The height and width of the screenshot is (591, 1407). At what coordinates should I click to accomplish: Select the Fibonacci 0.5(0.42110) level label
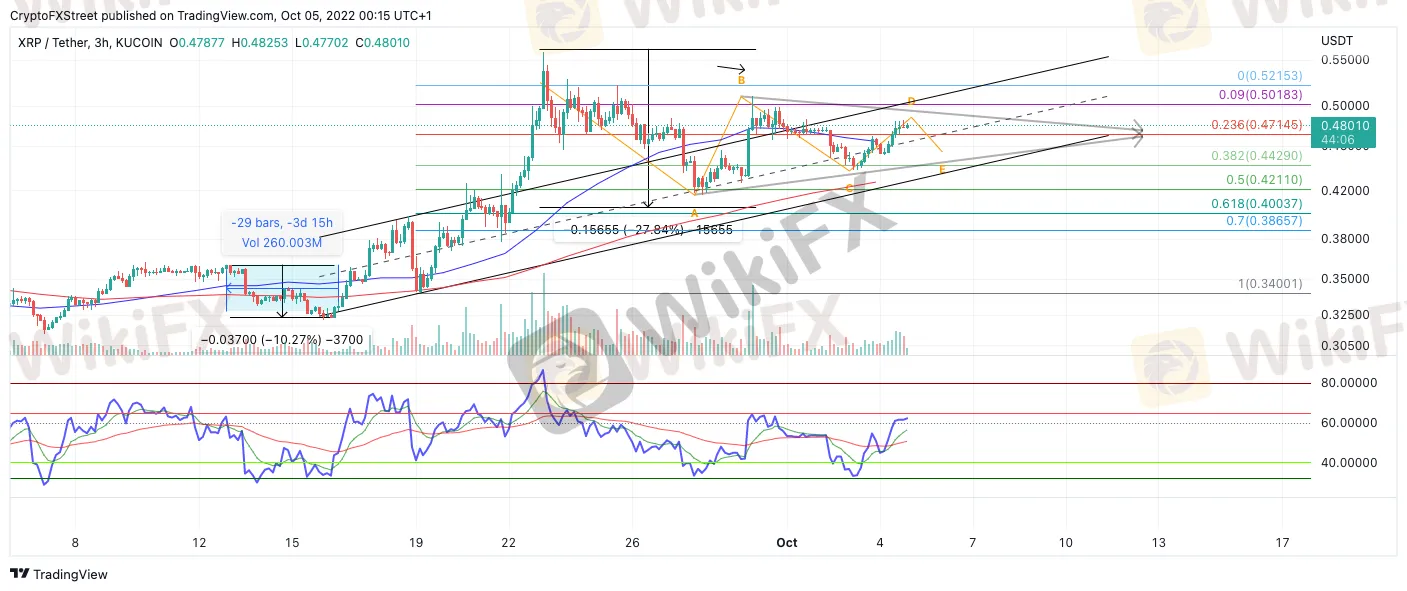pyautogui.click(x=1265, y=180)
